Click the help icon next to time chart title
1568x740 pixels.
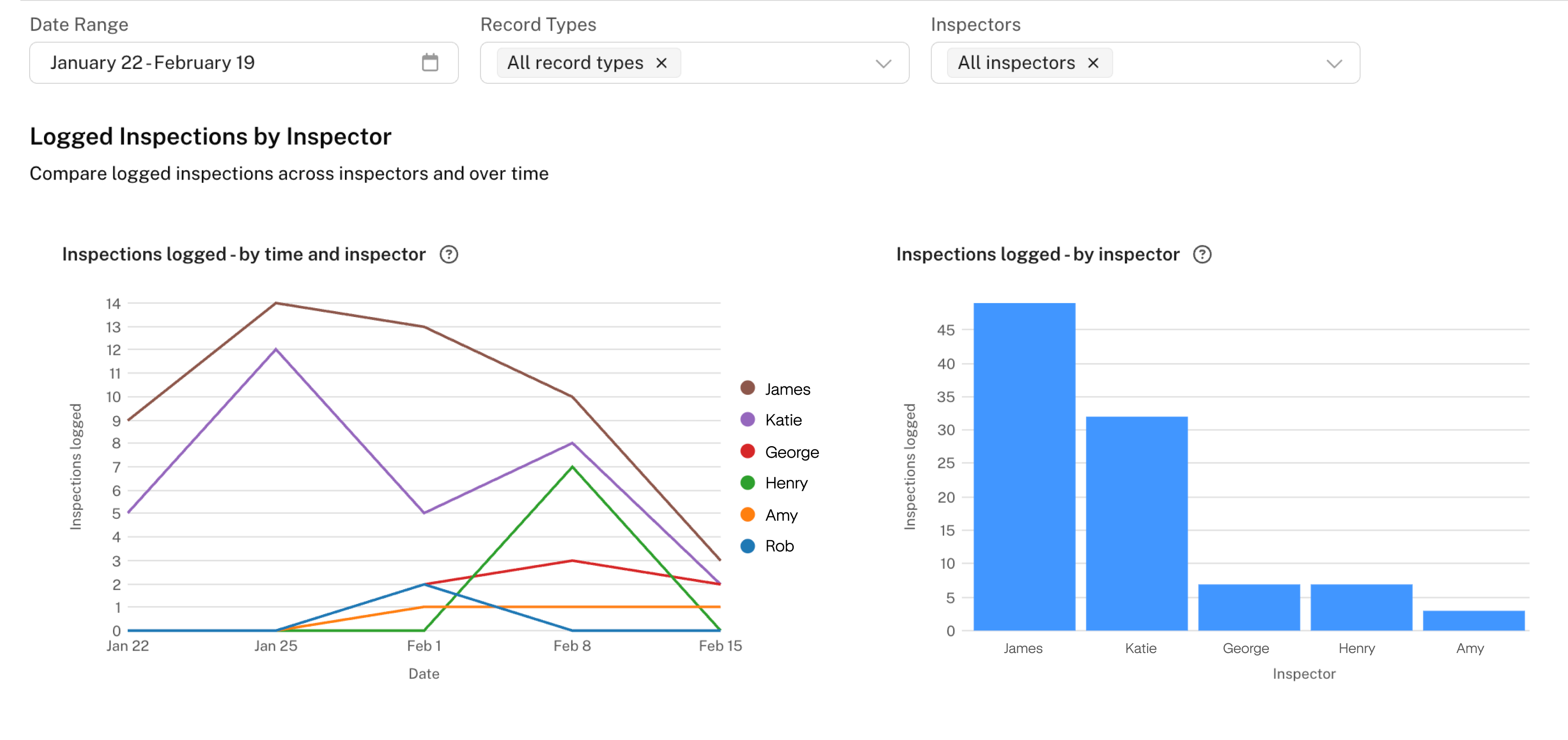click(x=449, y=255)
